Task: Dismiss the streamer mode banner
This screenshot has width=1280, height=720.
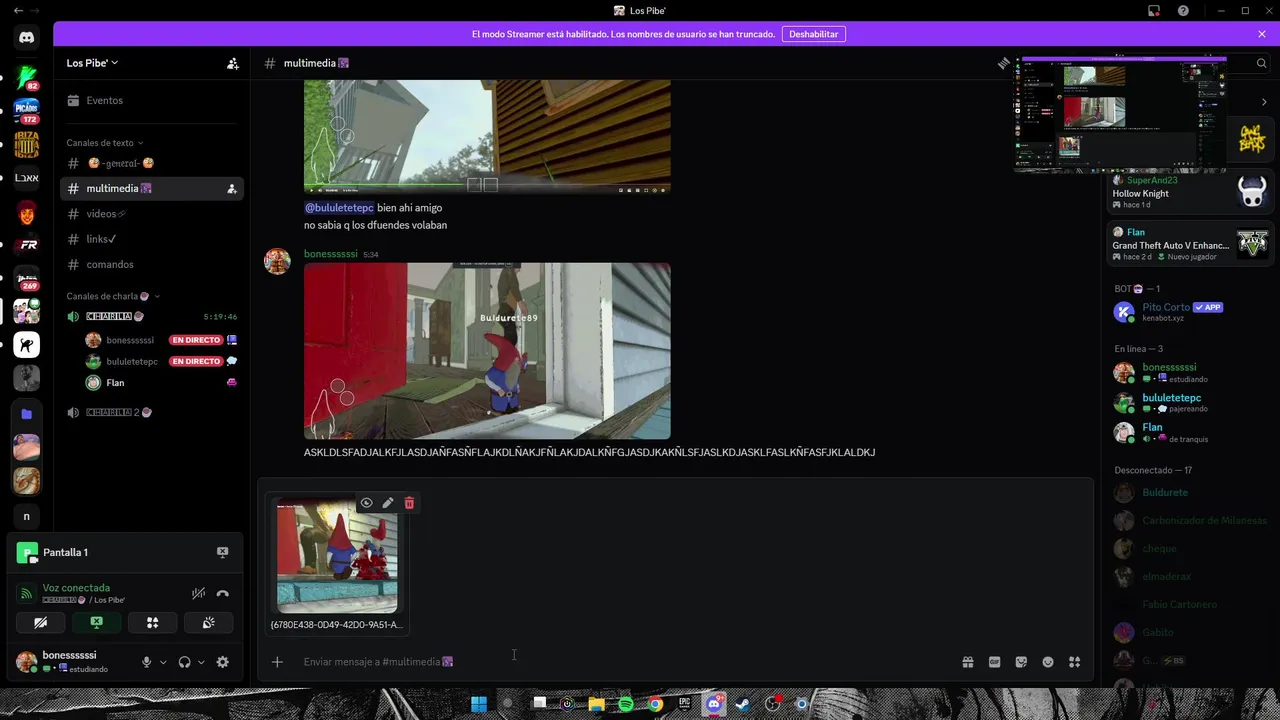Action: pos(1262,34)
